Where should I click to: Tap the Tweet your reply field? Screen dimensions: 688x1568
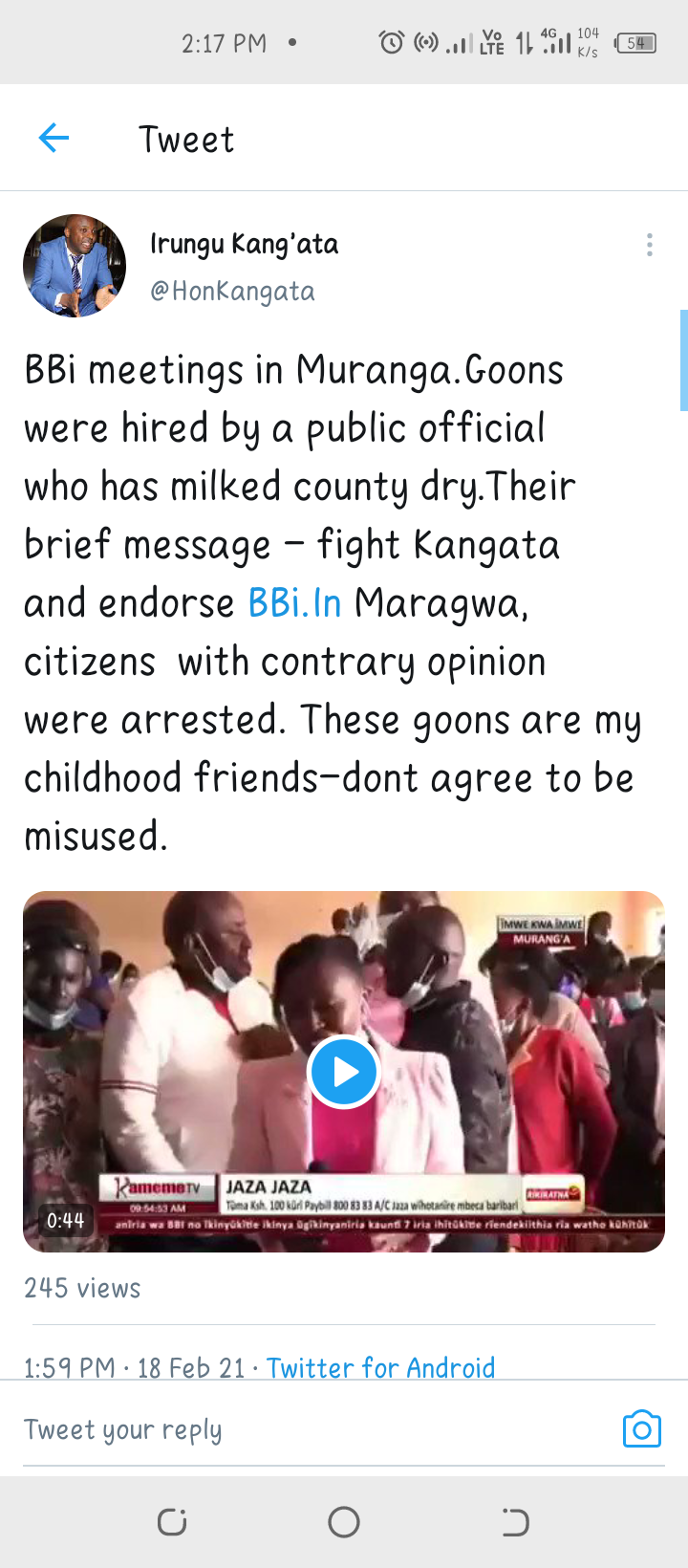(315, 1429)
